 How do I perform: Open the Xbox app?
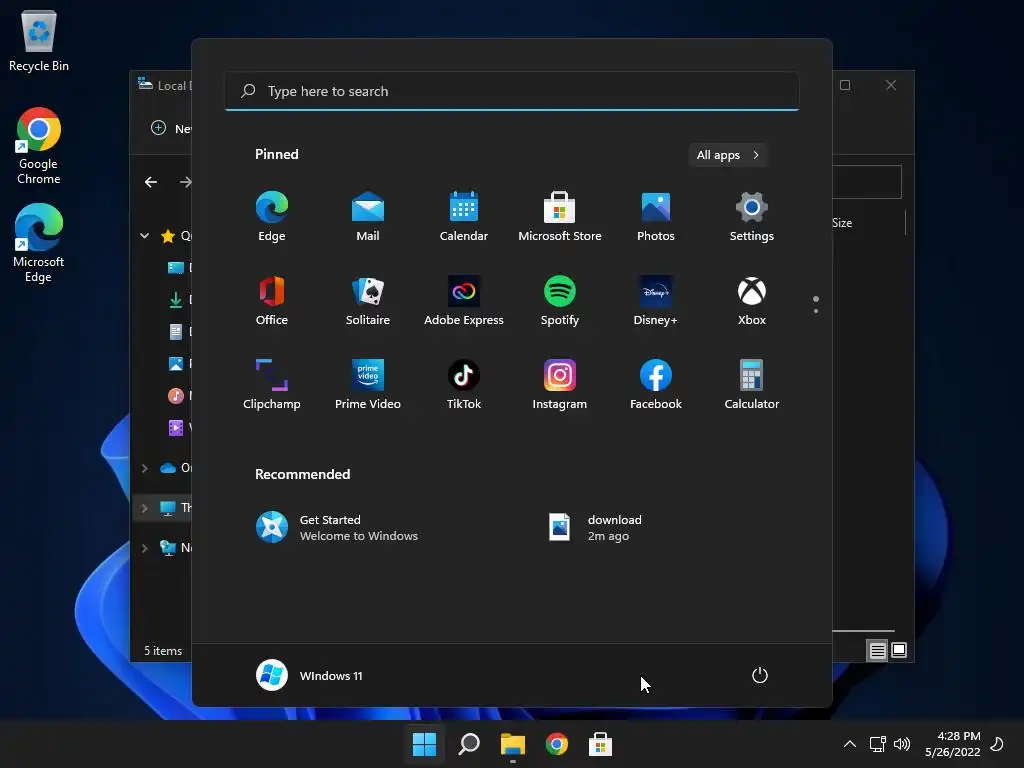click(752, 301)
